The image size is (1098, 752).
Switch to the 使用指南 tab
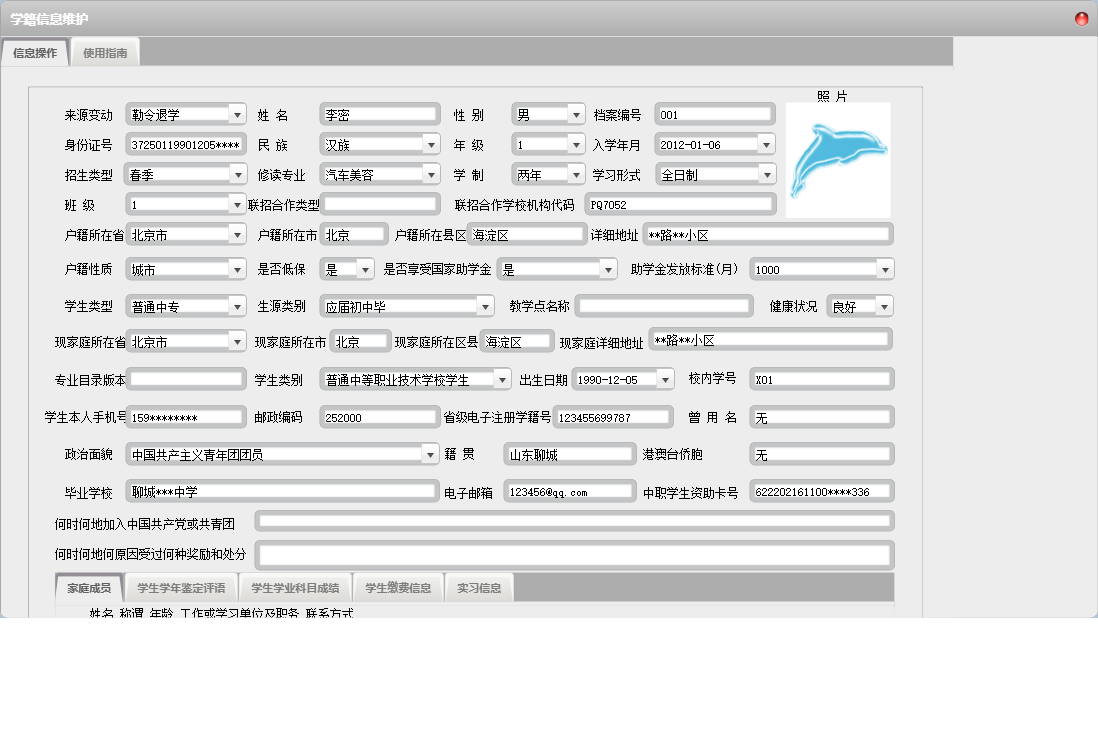pos(105,54)
